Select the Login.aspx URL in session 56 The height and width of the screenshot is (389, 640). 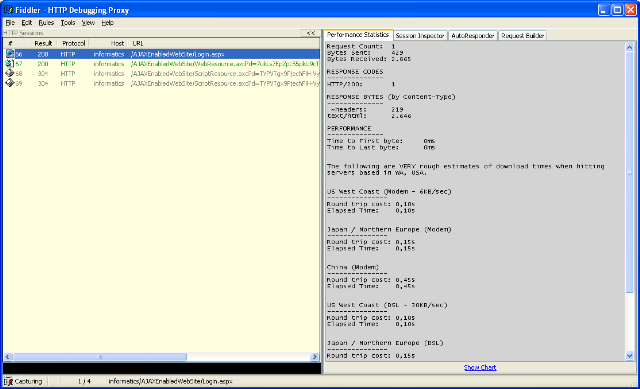click(178, 54)
